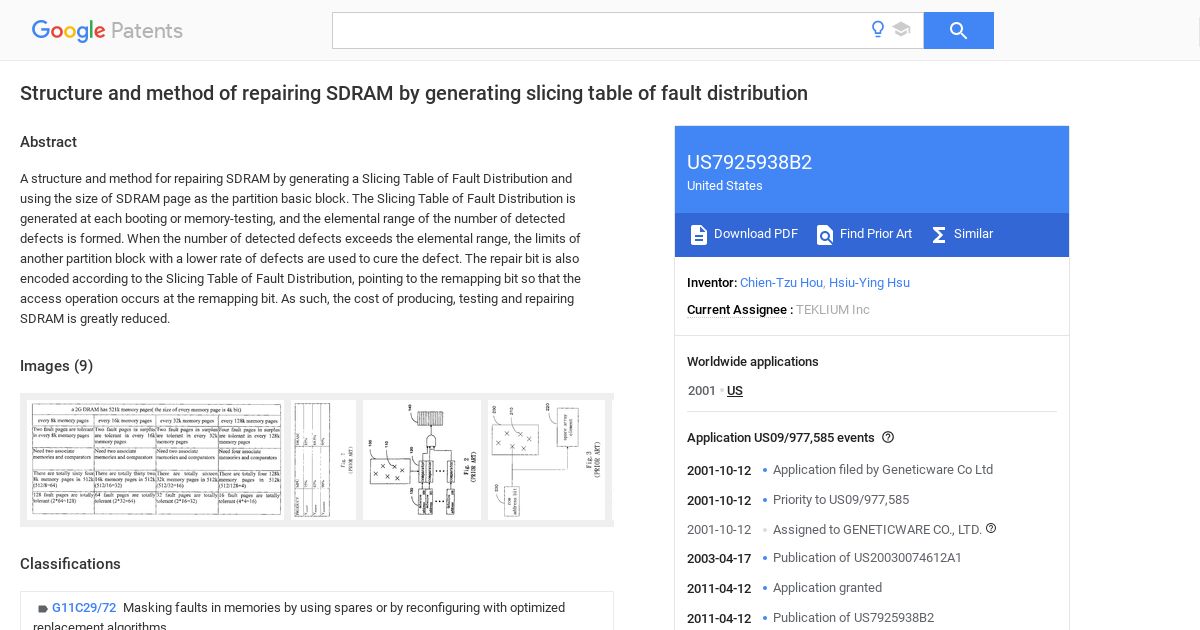The width and height of the screenshot is (1200, 630).
Task: Click the help icon beside Application events
Action: (x=888, y=438)
